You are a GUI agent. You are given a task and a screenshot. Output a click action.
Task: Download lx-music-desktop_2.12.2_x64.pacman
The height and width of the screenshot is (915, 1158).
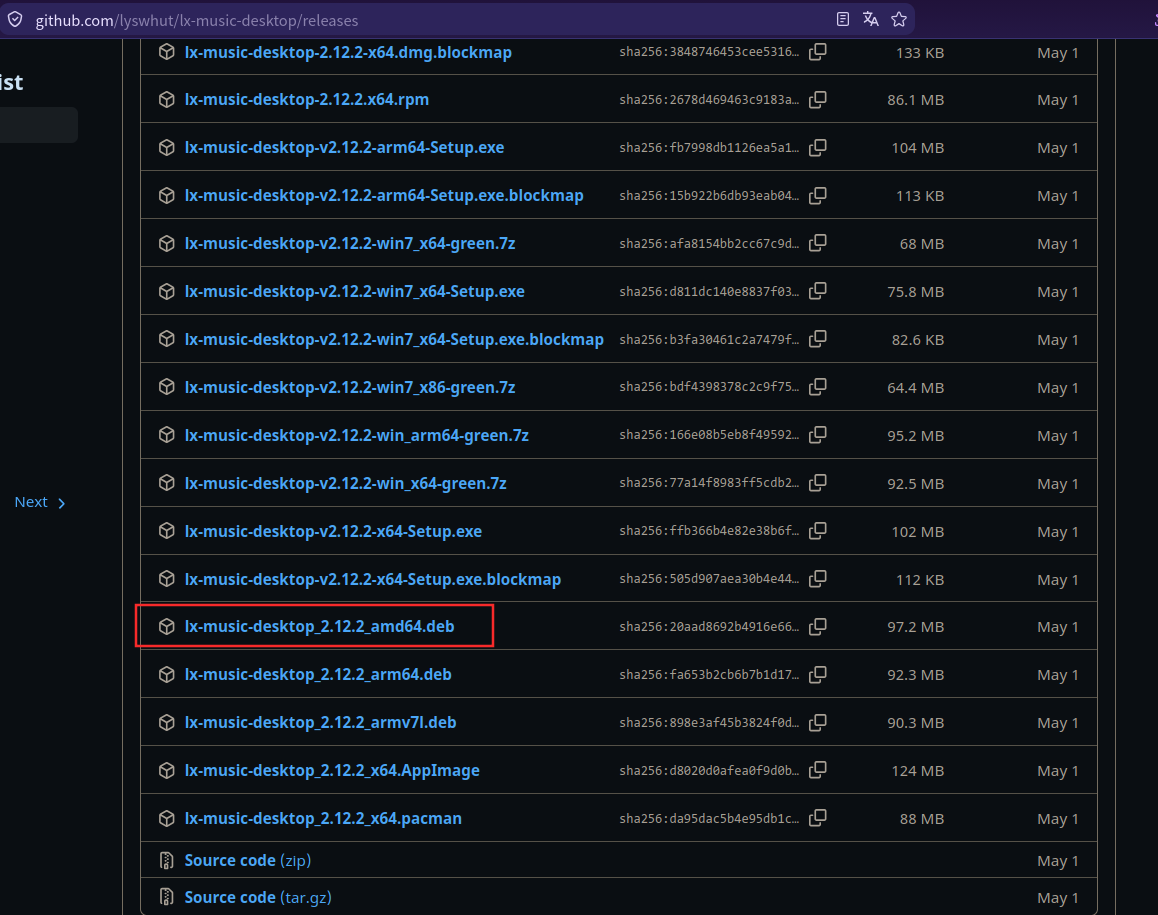(323, 818)
